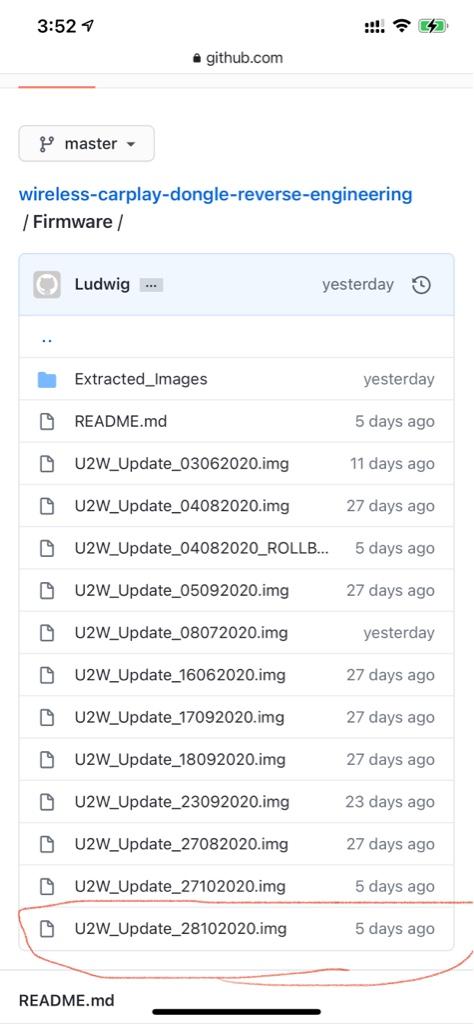
Task: Open U2W_Update_05092020.img file
Action: point(182,590)
